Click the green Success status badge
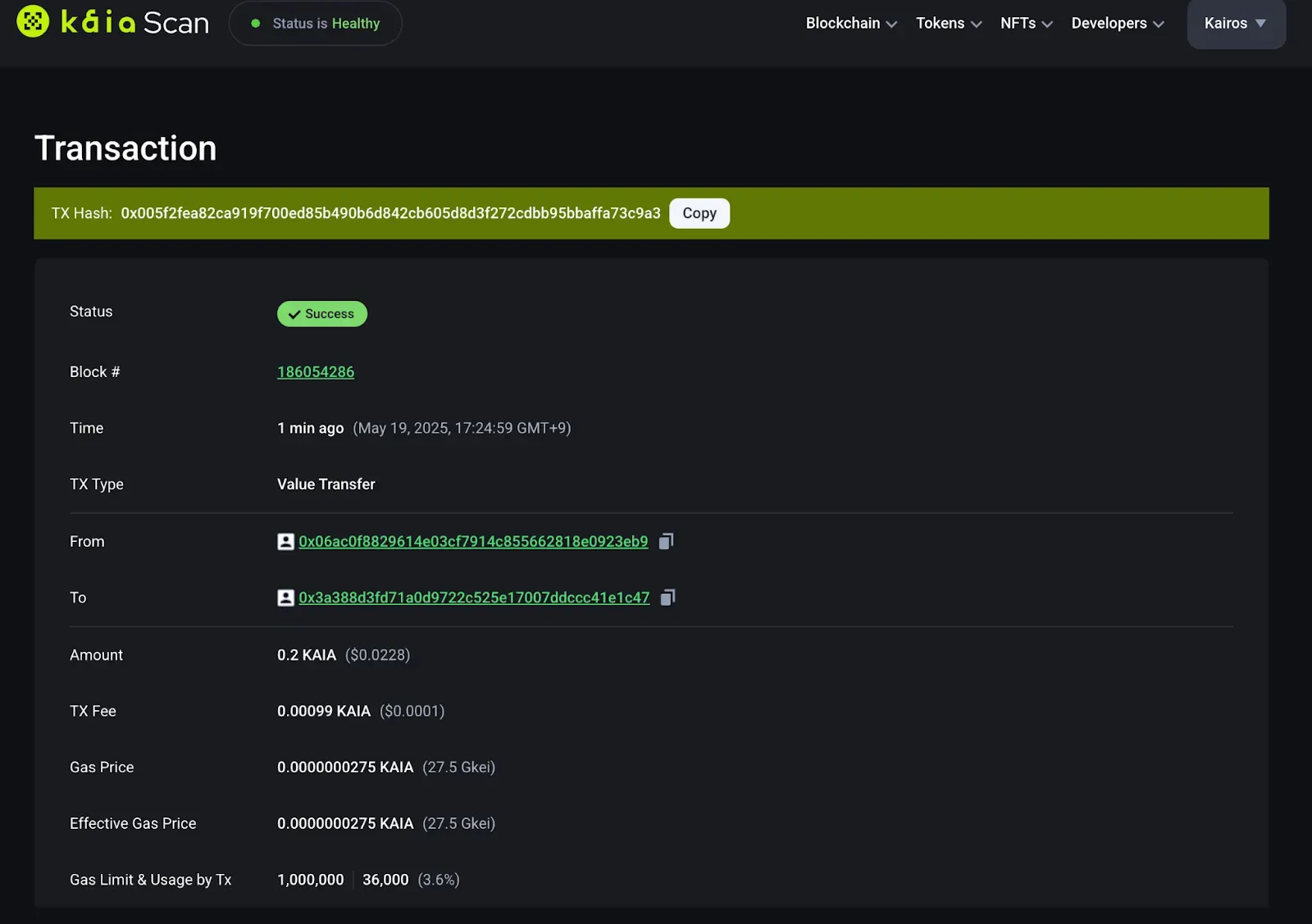 point(321,314)
